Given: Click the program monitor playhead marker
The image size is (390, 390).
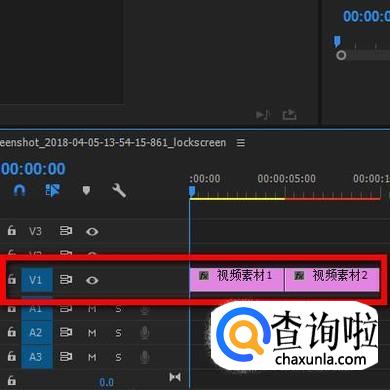Looking at the screenshot, I should pyautogui.click(x=337, y=42).
